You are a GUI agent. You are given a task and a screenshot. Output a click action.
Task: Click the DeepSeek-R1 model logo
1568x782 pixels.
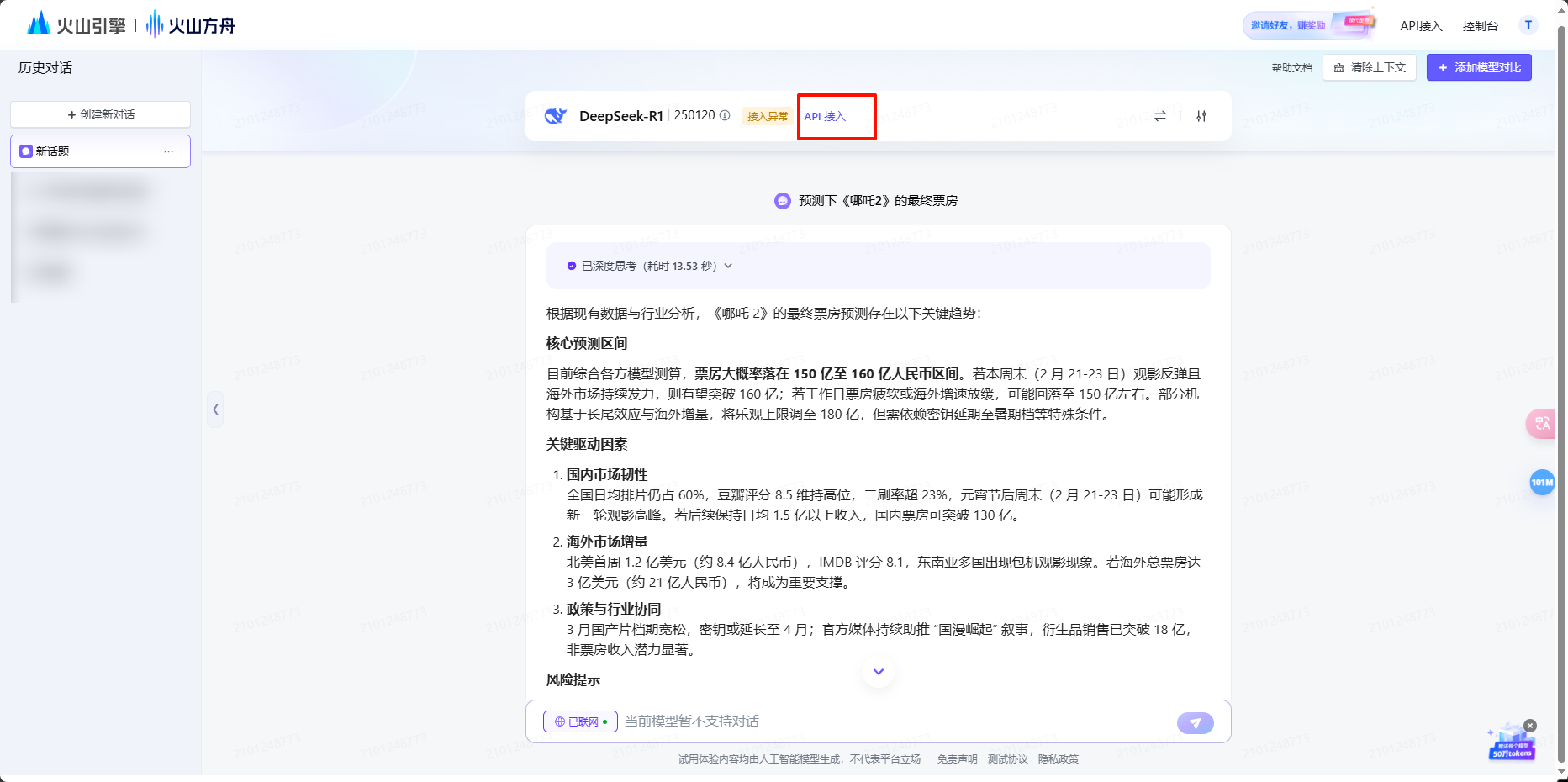(x=556, y=116)
